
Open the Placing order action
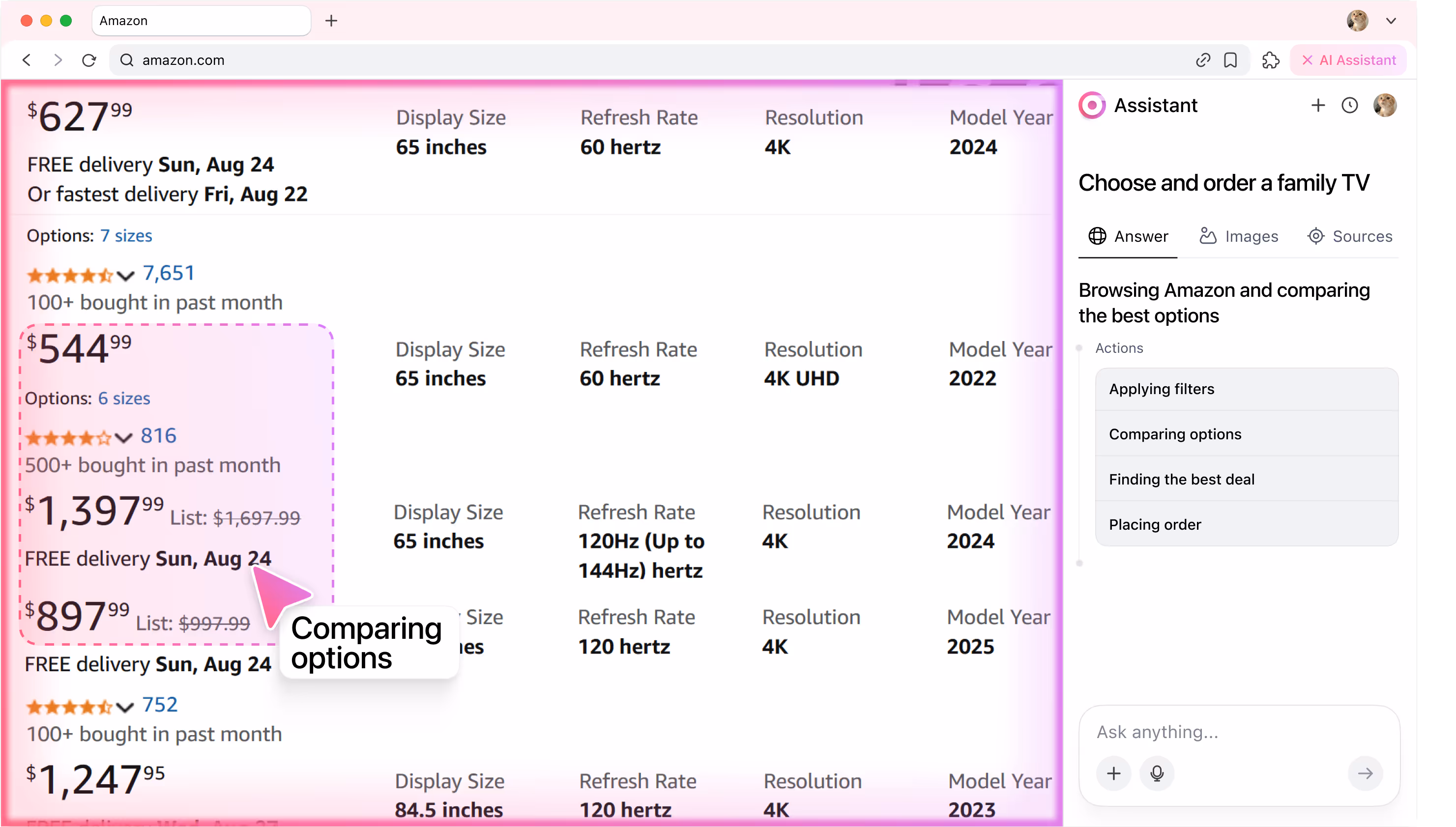click(1247, 524)
